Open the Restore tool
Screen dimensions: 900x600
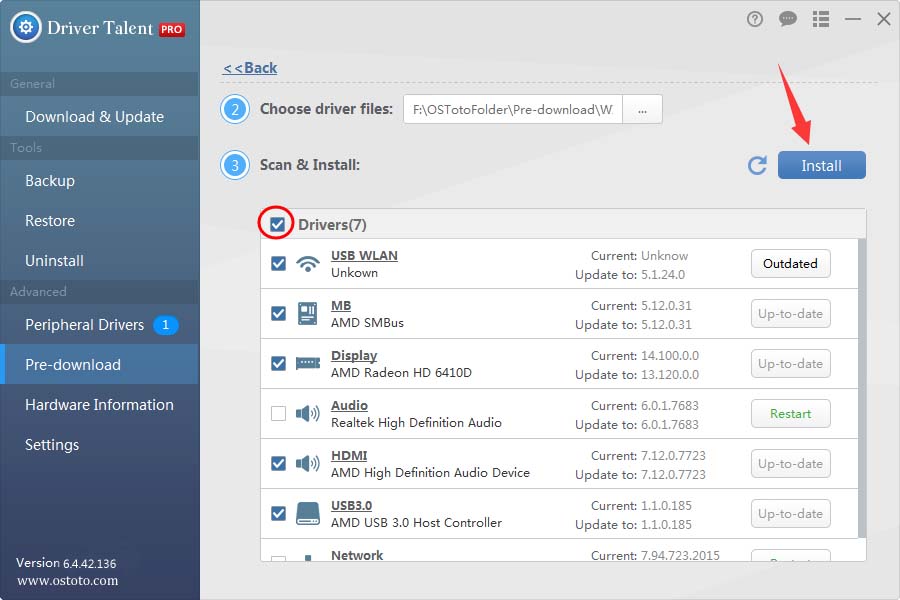99,221
